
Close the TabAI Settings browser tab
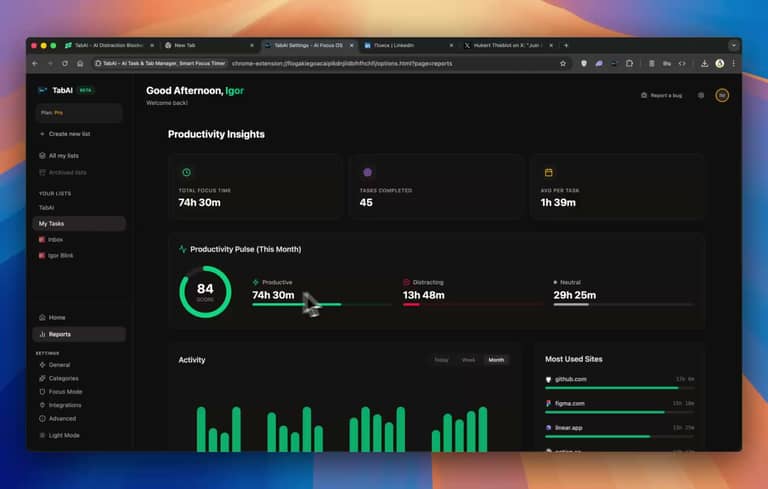[351, 45]
